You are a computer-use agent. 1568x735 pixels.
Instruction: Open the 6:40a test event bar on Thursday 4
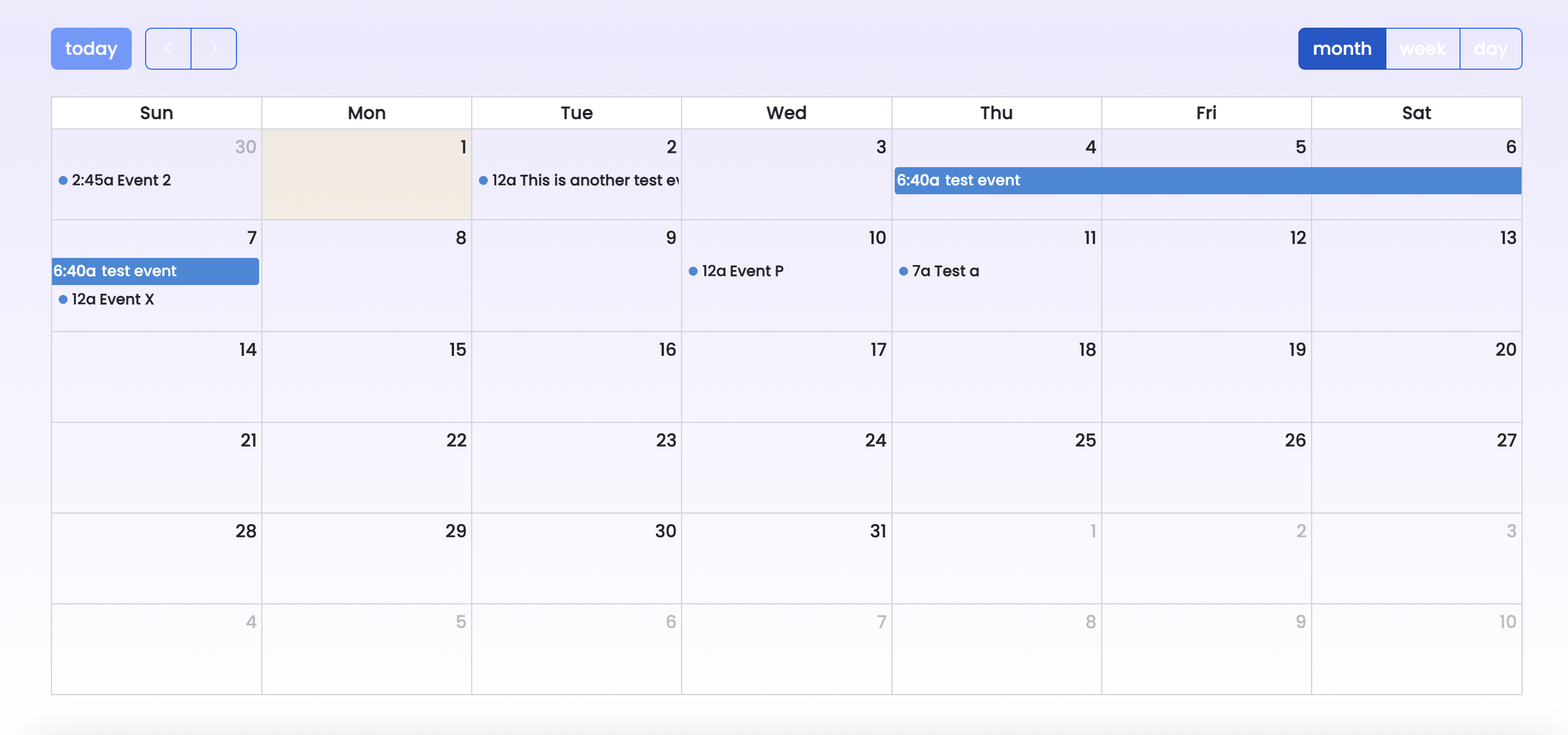[x=1208, y=181]
